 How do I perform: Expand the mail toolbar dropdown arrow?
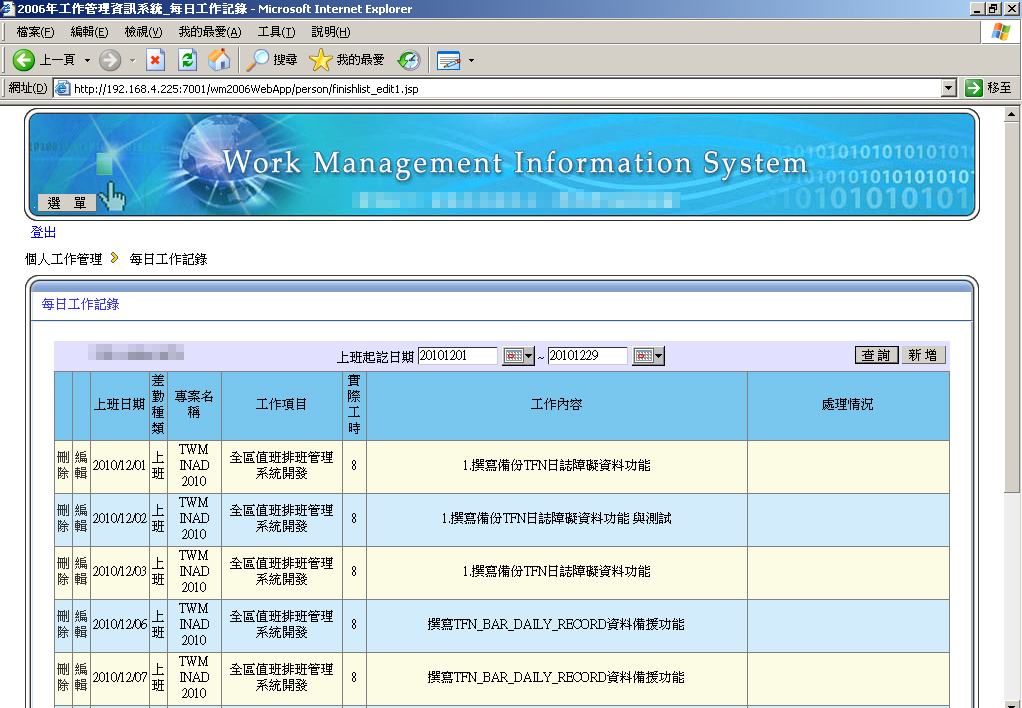[x=471, y=60]
